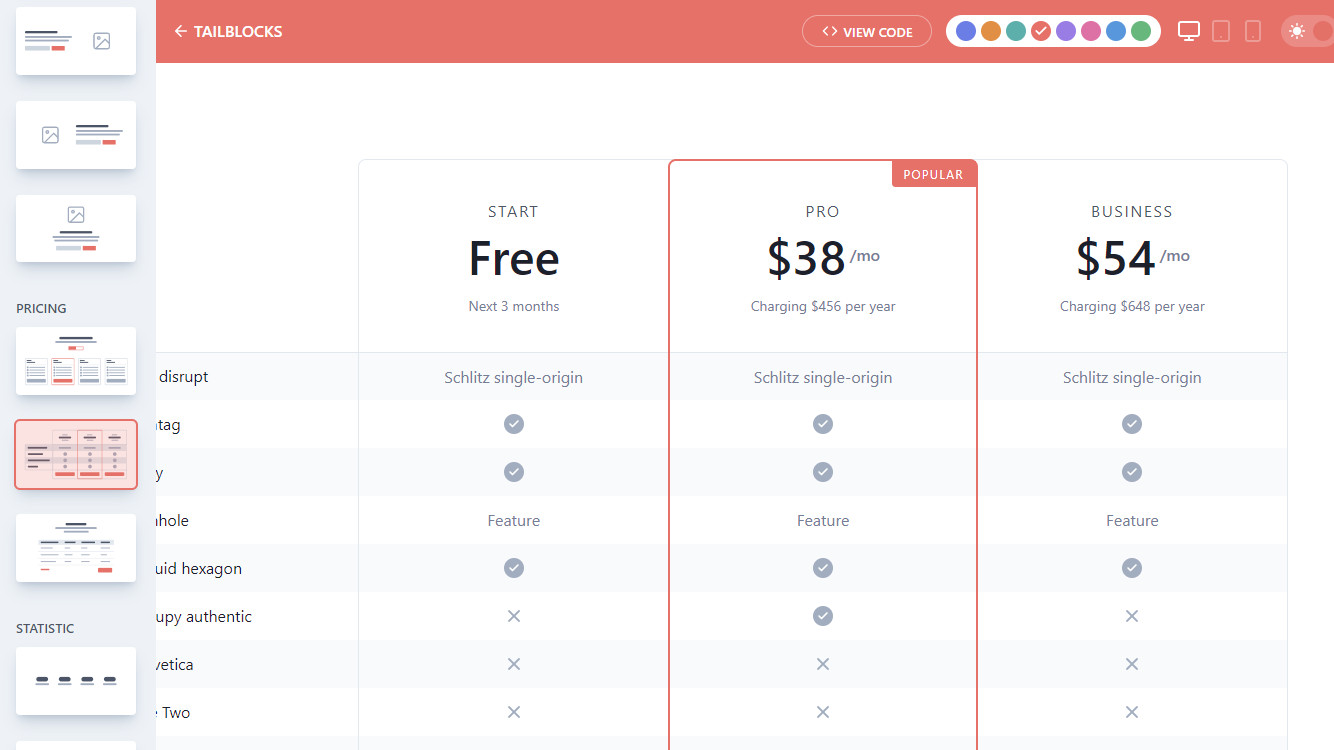Select the statistic block thumbnail
1334x750 pixels.
coord(76,681)
